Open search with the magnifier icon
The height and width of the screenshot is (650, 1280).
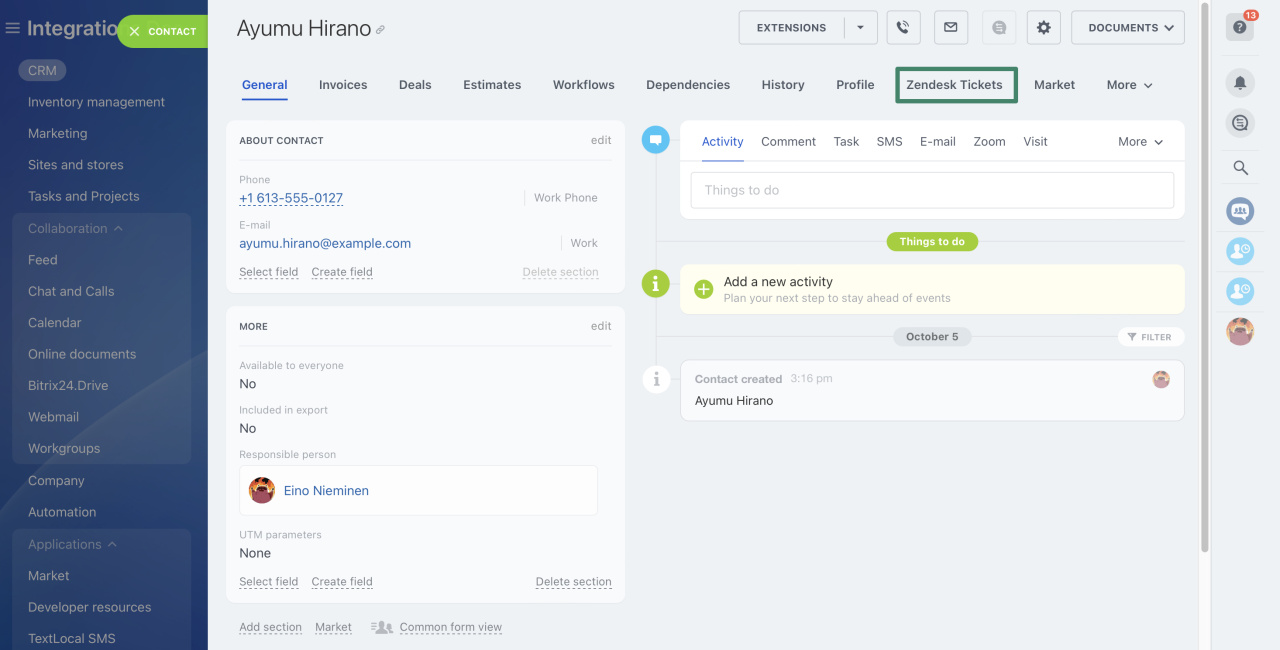click(1240, 167)
